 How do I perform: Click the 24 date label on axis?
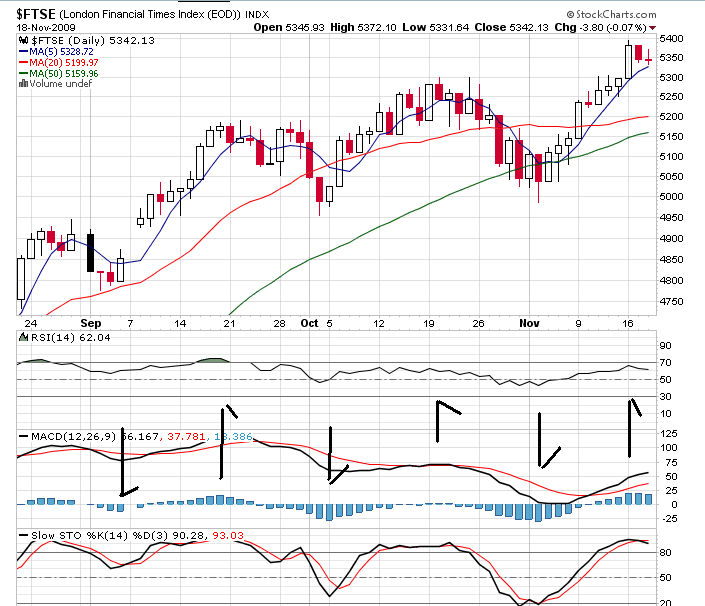(31, 323)
